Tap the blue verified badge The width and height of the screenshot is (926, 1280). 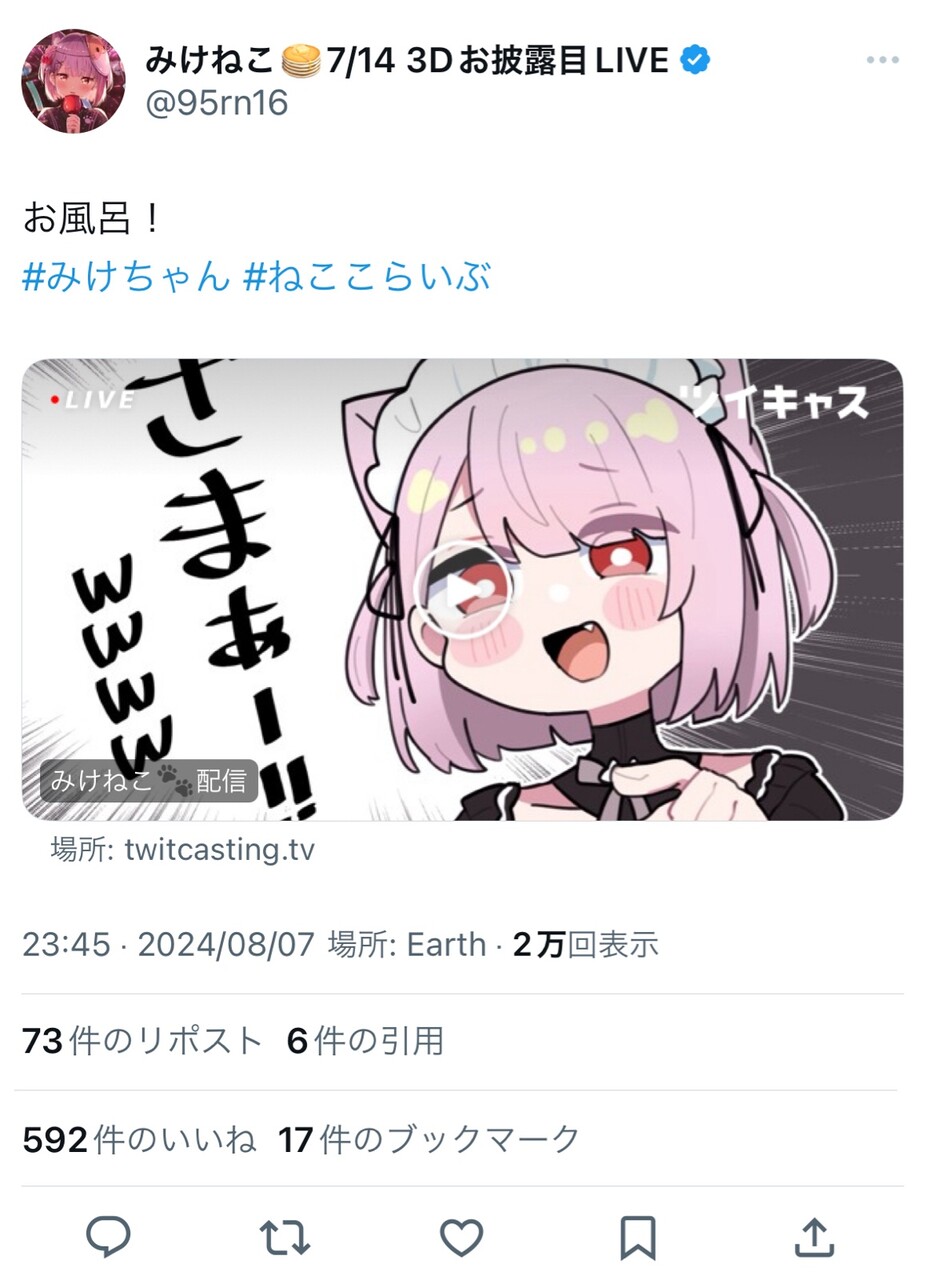tap(695, 61)
